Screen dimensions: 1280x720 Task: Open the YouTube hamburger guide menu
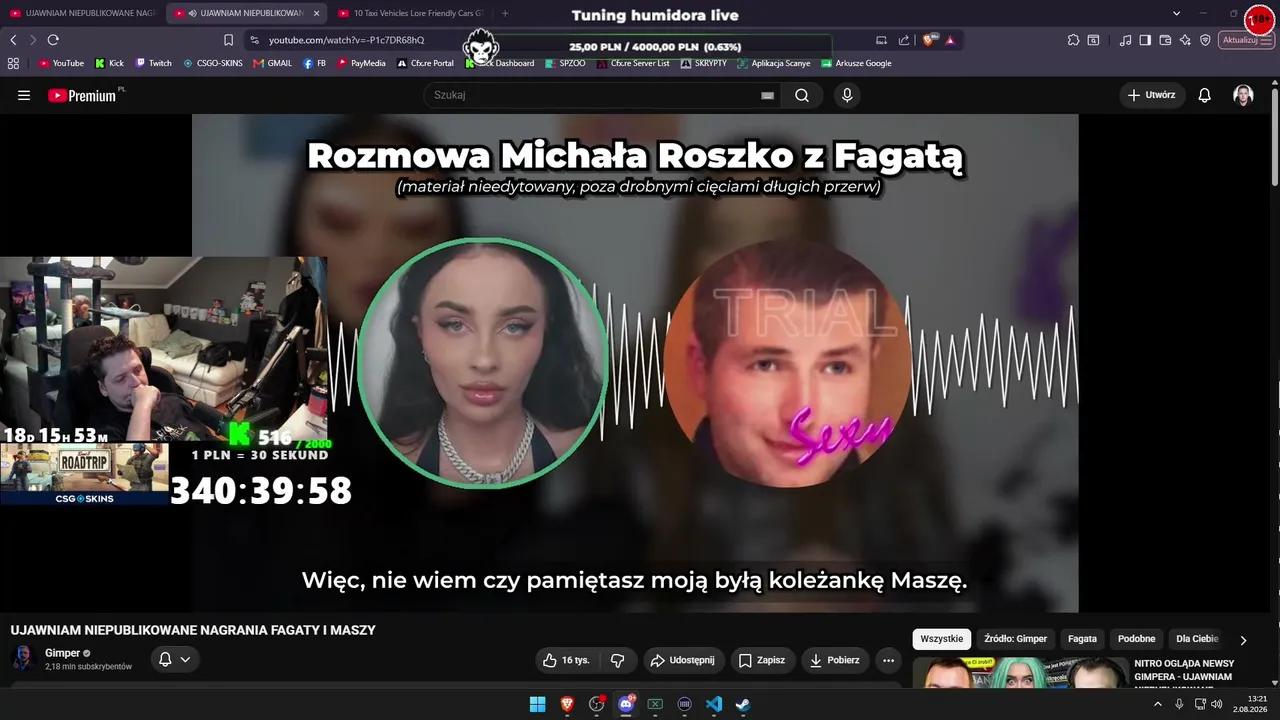24,95
